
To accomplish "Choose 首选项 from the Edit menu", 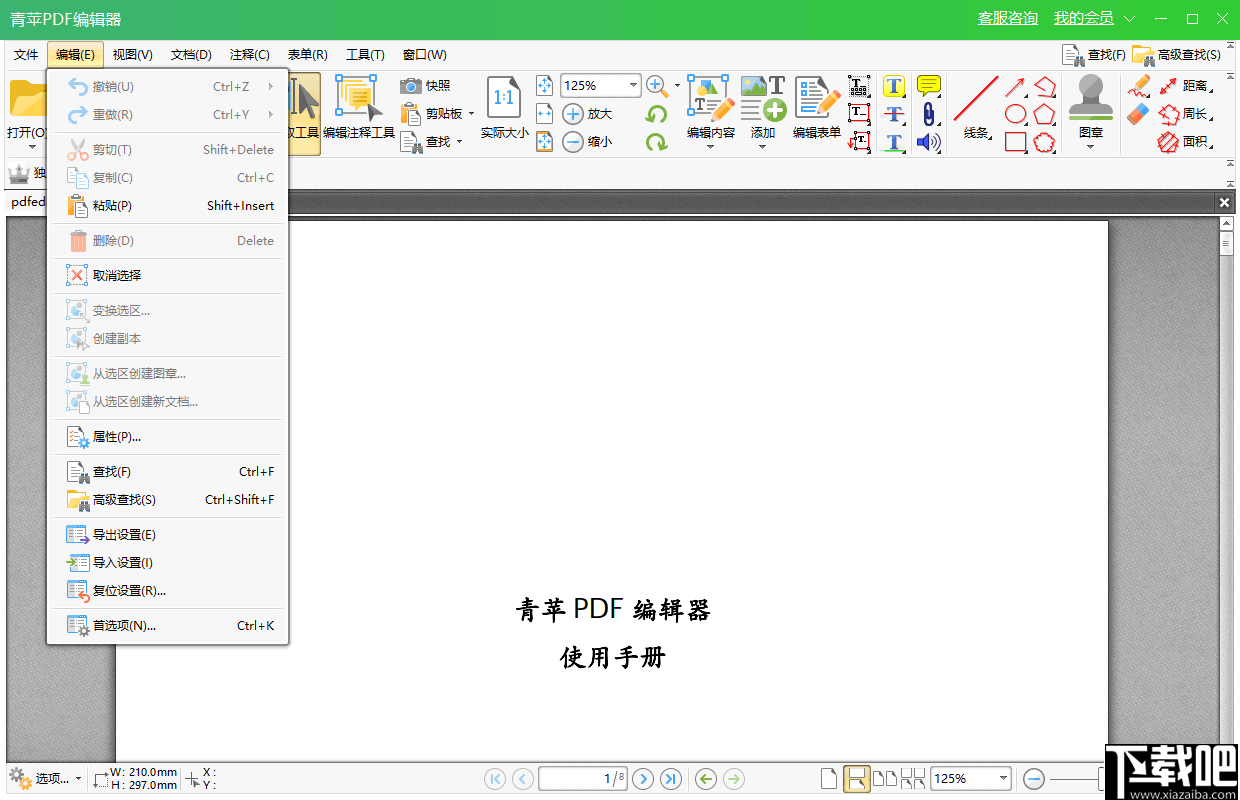I will tap(120, 625).
